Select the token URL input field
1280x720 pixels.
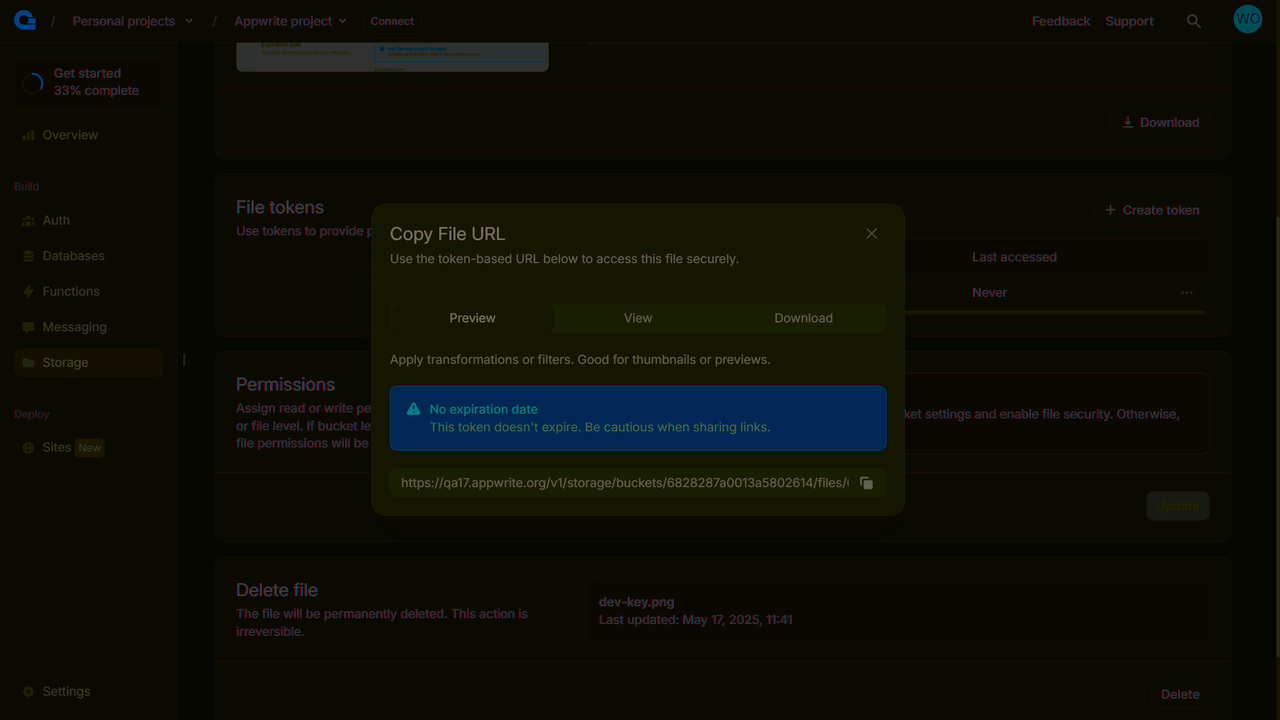coord(620,482)
